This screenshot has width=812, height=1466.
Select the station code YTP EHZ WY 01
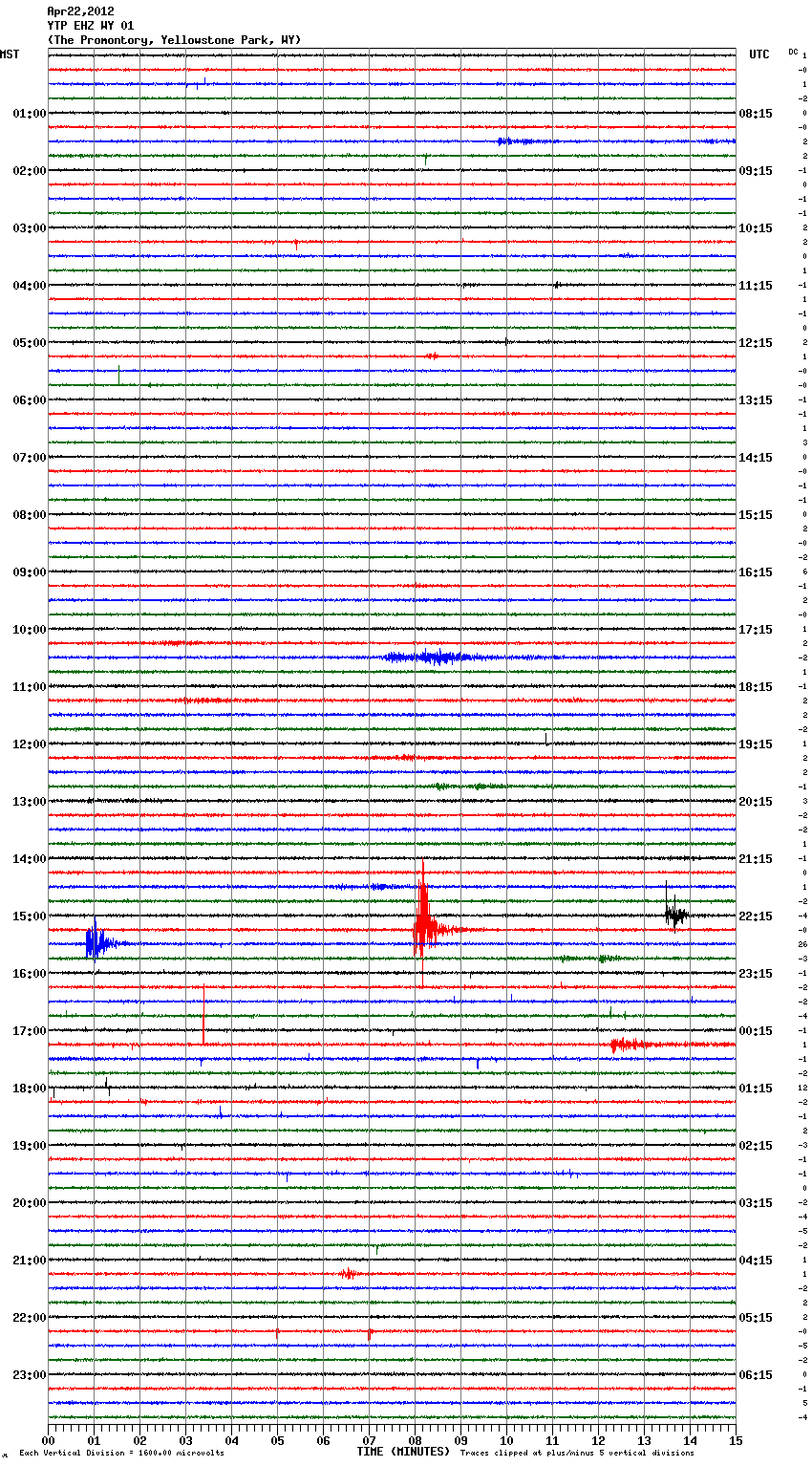point(91,26)
